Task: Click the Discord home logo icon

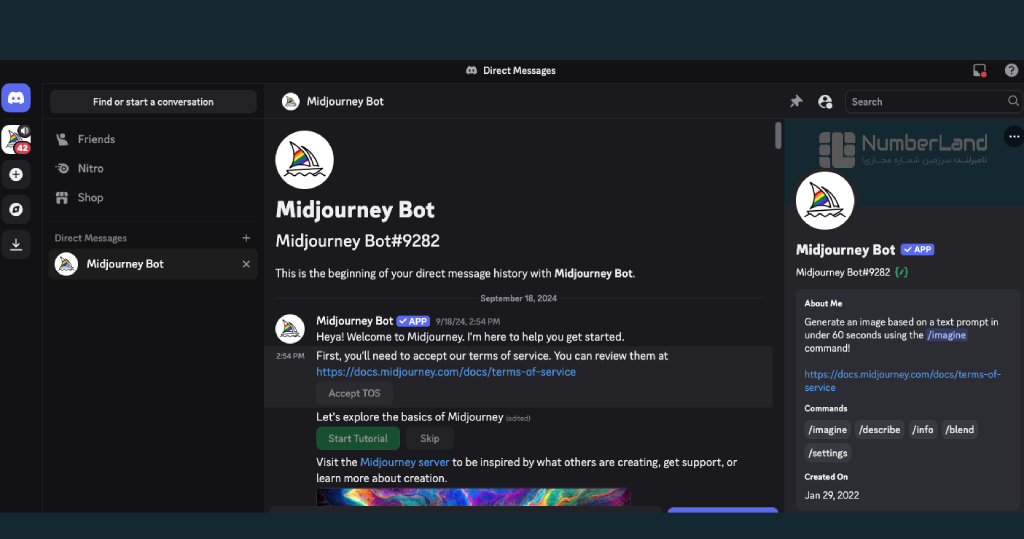Action: pos(16,98)
